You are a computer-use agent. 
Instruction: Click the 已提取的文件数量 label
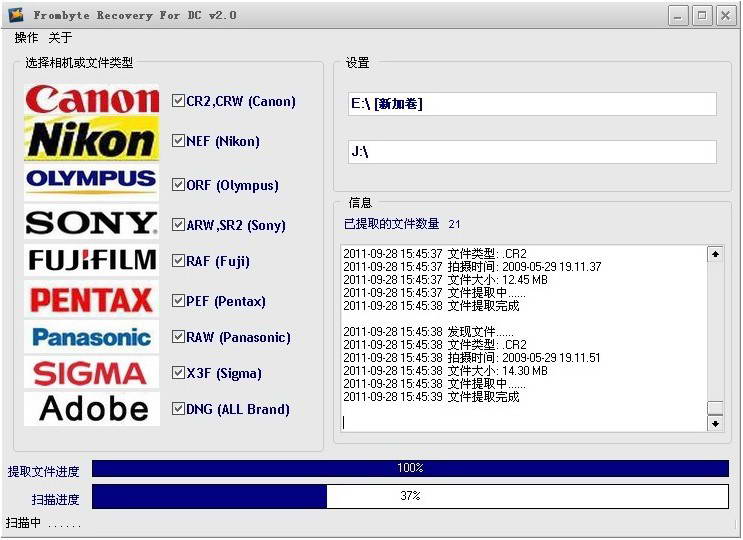coord(391,224)
